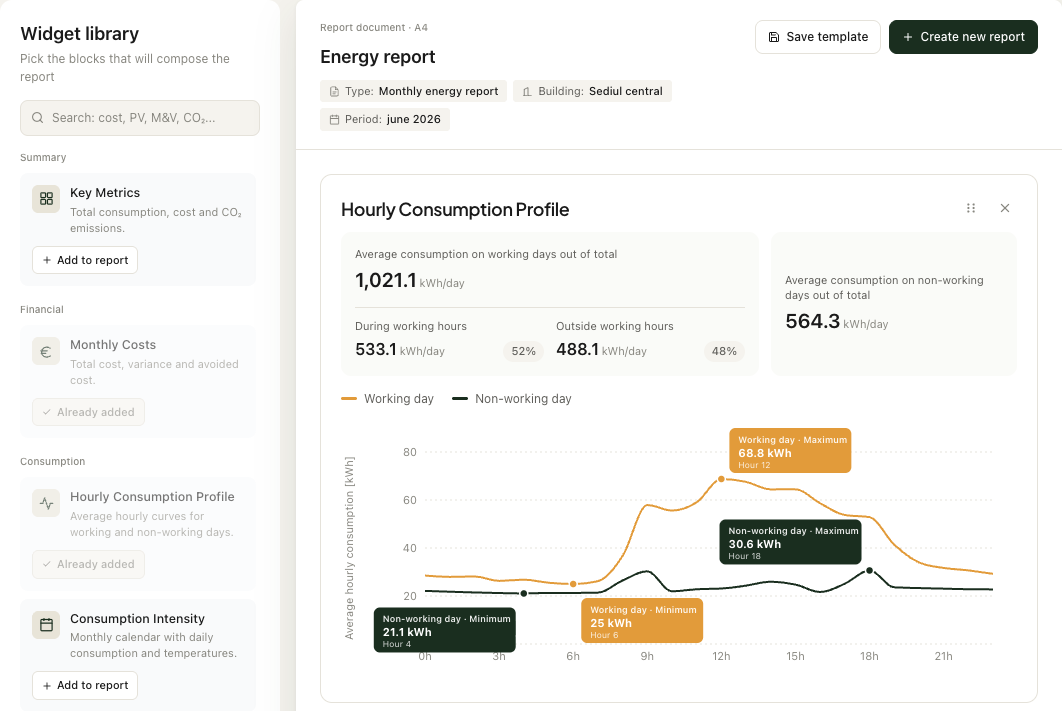Click the 1,021.1 kWh/day value

point(410,280)
